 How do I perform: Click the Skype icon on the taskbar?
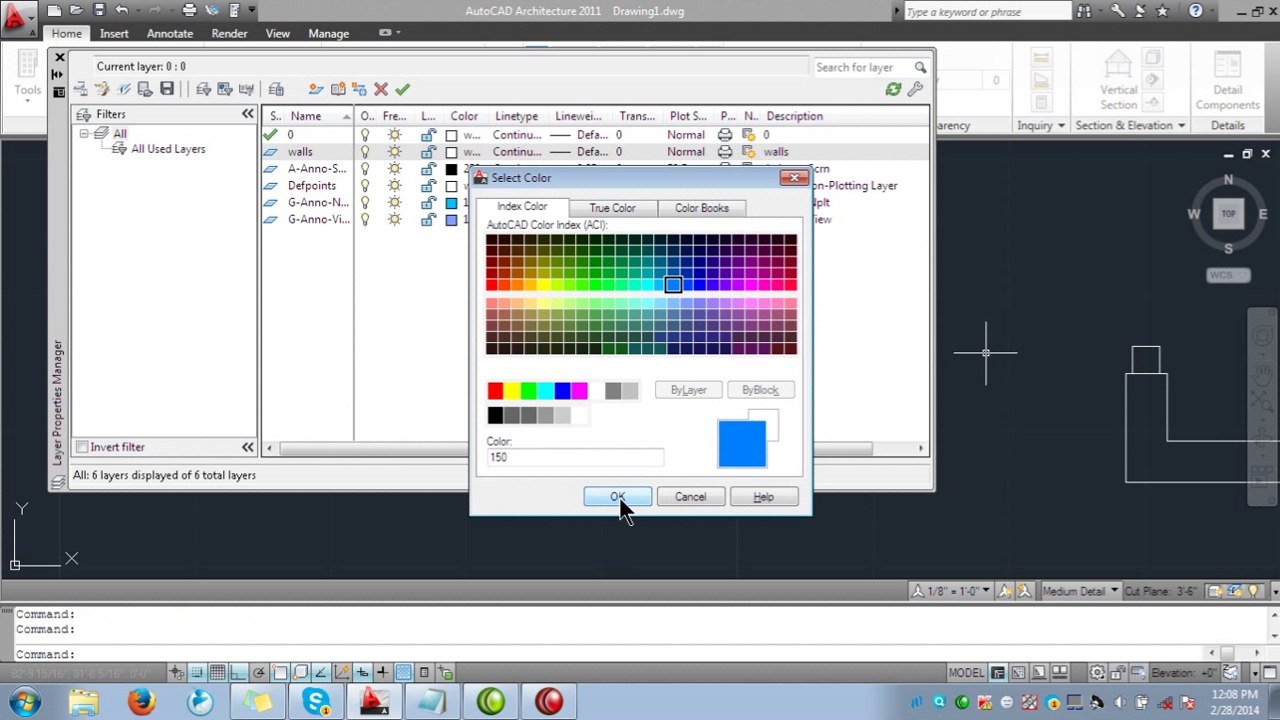[317, 701]
